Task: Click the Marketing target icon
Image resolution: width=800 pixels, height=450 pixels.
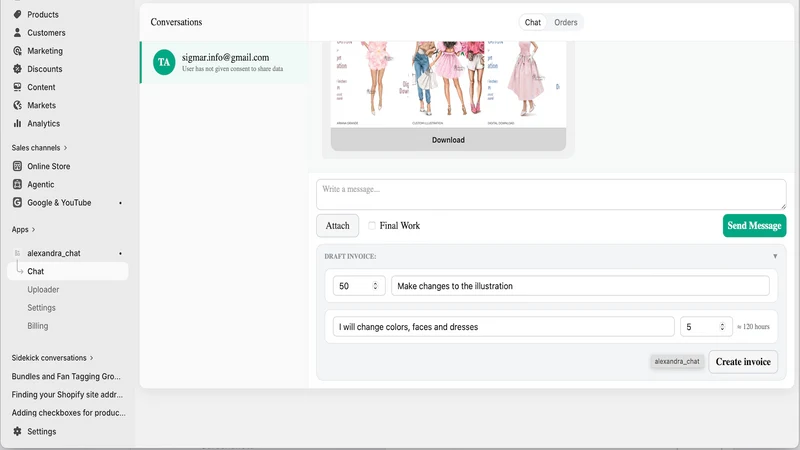Action: [x=17, y=51]
